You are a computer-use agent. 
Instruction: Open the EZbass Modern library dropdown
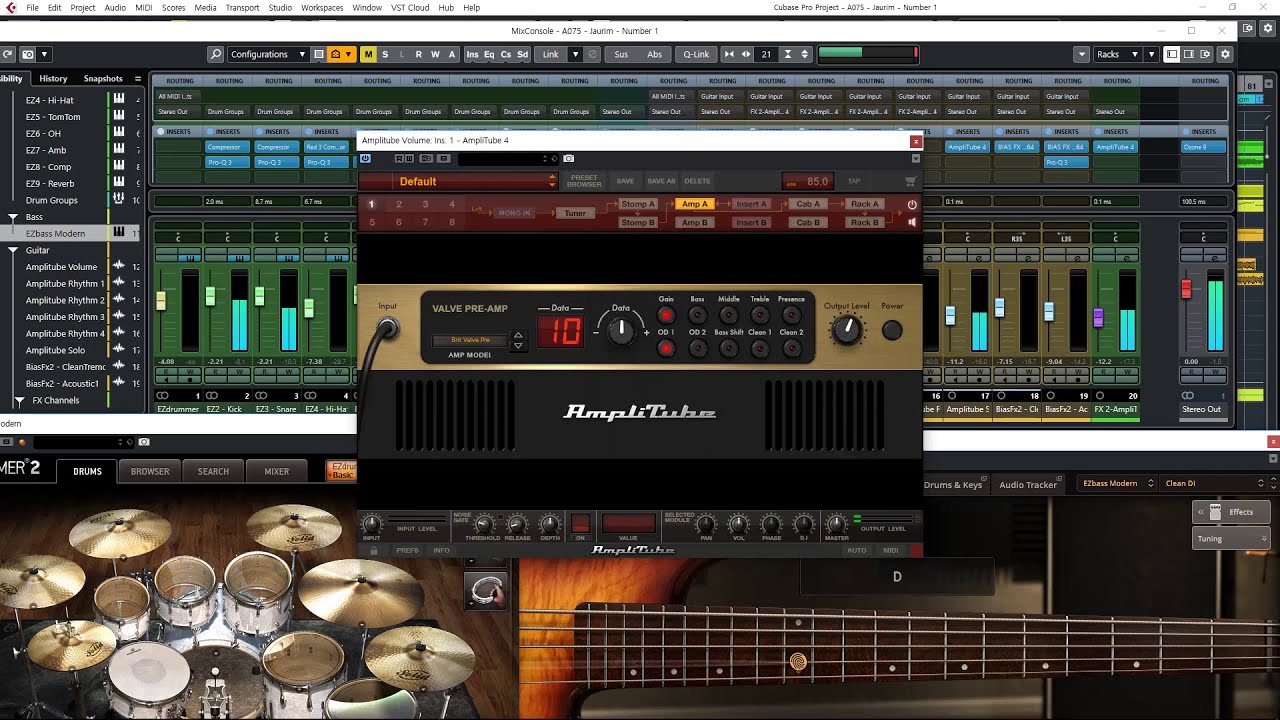1116,483
